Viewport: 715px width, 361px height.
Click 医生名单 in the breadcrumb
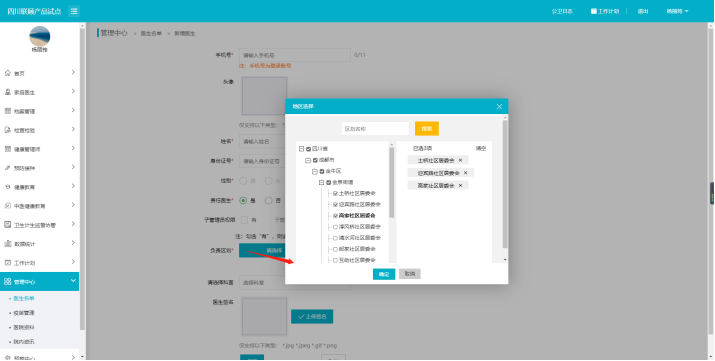coord(151,34)
